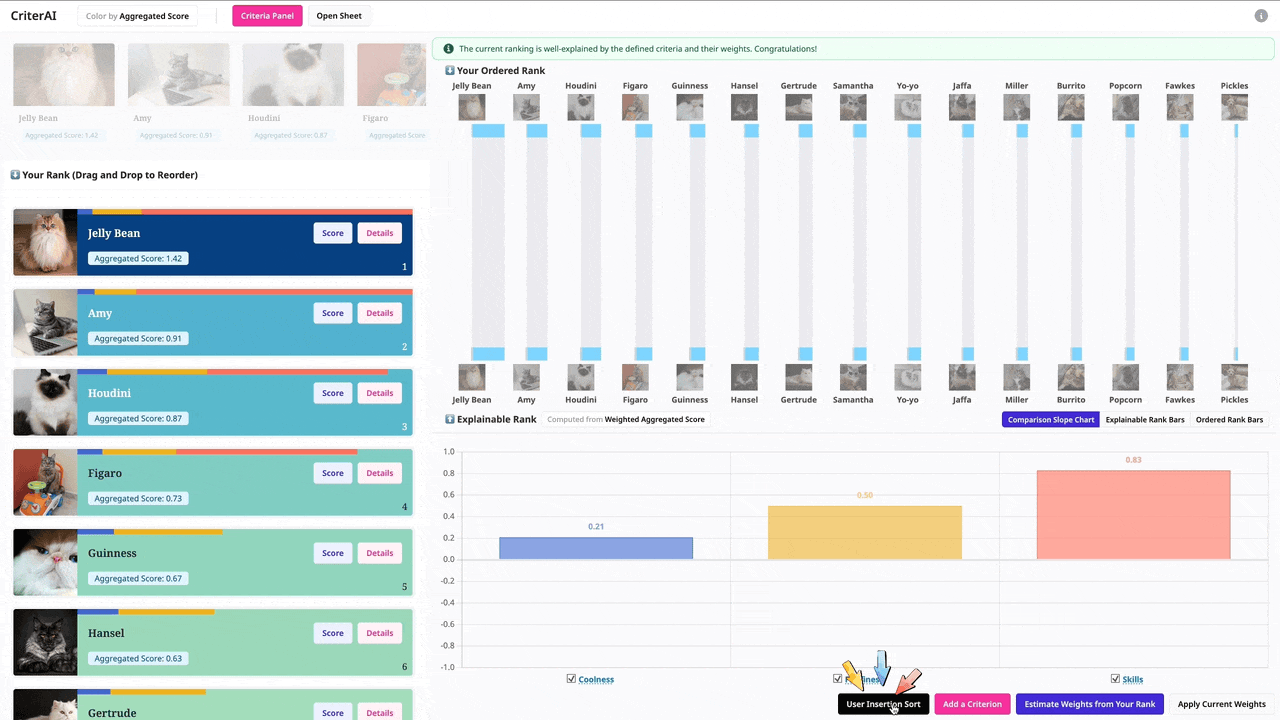Screen dimensions: 1280x720
Task: Click the arrow icon beside Explainable Rank
Action: (450, 419)
